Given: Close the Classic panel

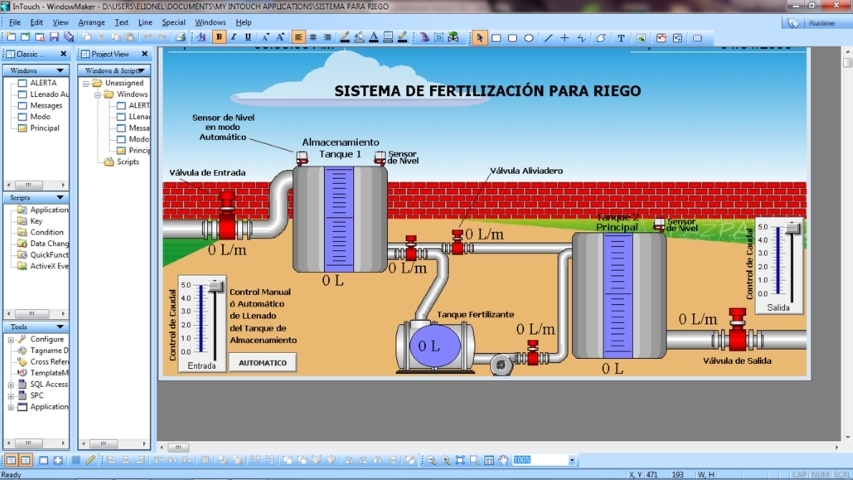Looking at the screenshot, I should (63, 54).
